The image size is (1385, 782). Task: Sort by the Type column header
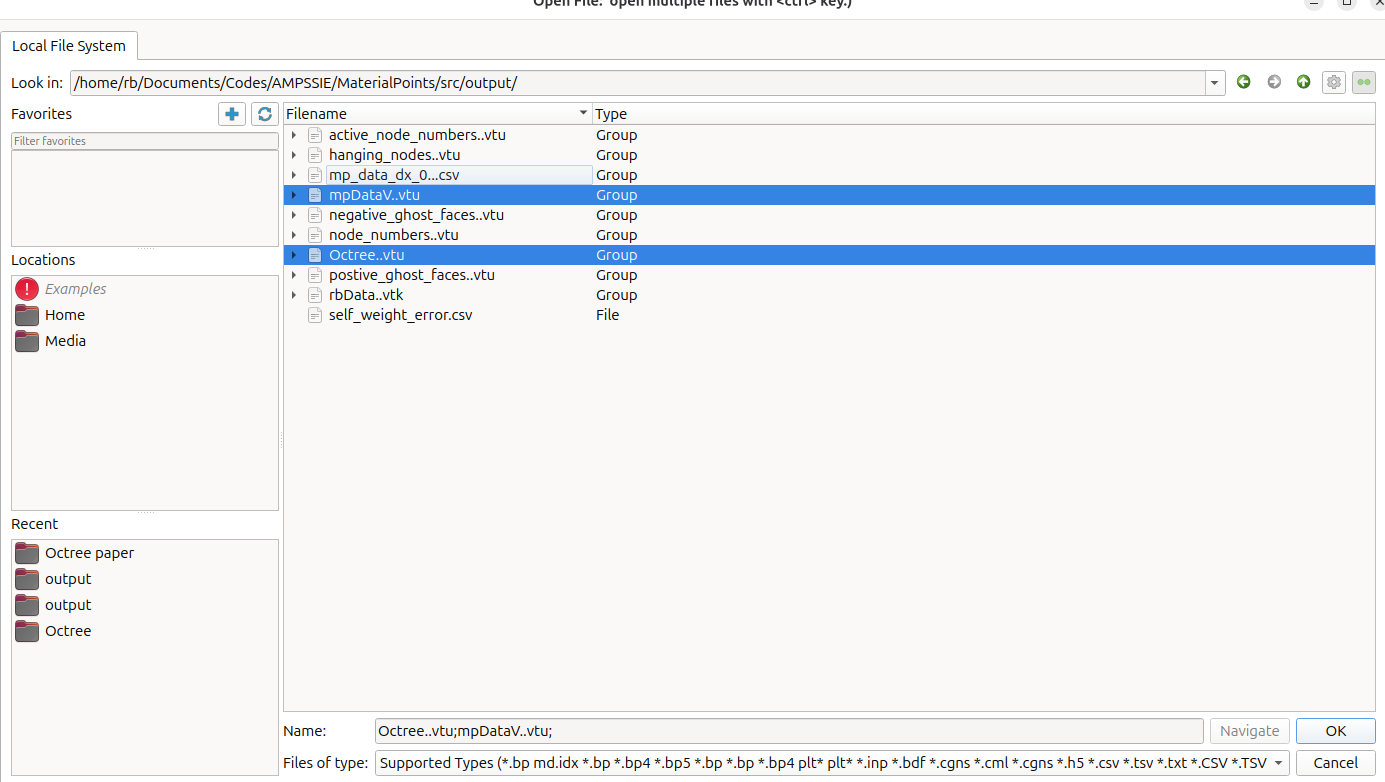pos(983,114)
